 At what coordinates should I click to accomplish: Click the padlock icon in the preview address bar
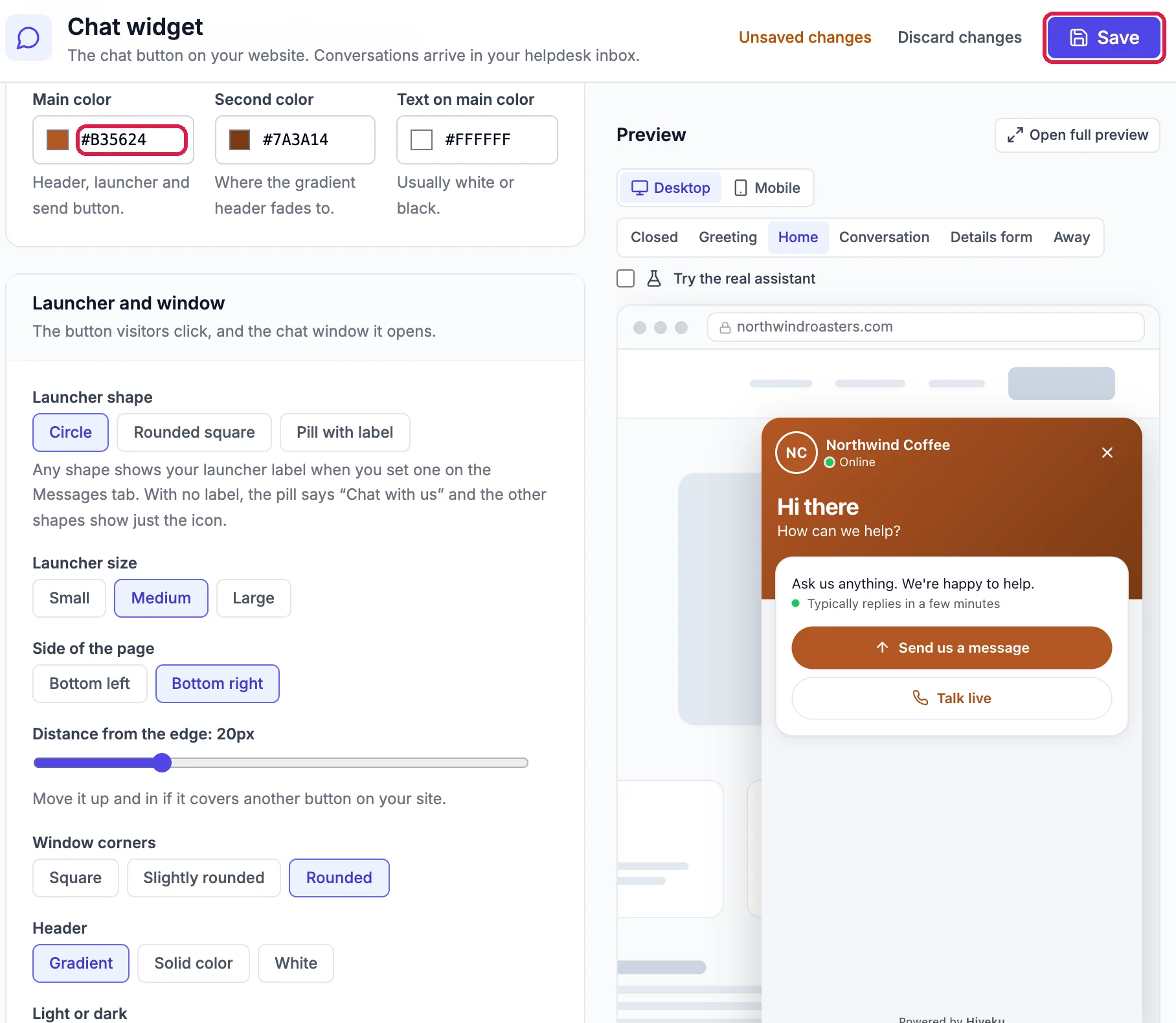[x=725, y=328]
